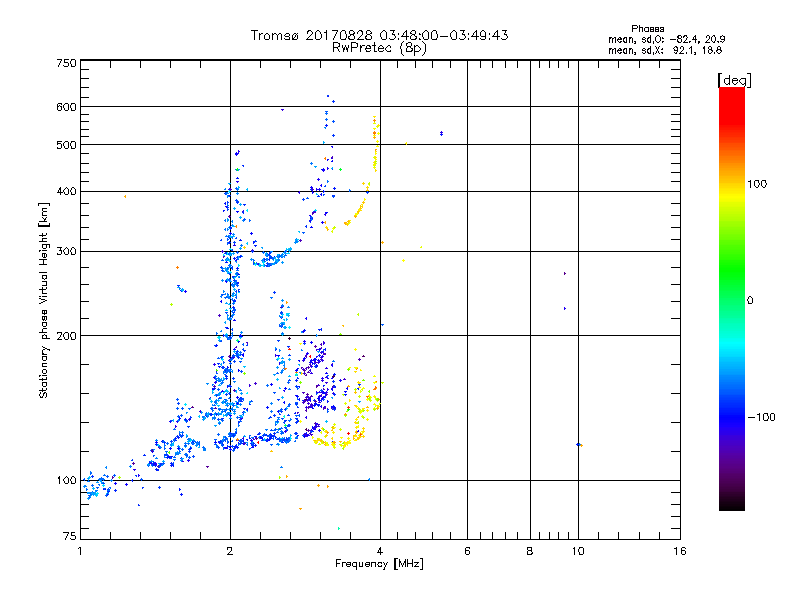The height and width of the screenshot is (600, 800).
Task: Click the '750' y-axis tick label
Action: [x=66, y=63]
